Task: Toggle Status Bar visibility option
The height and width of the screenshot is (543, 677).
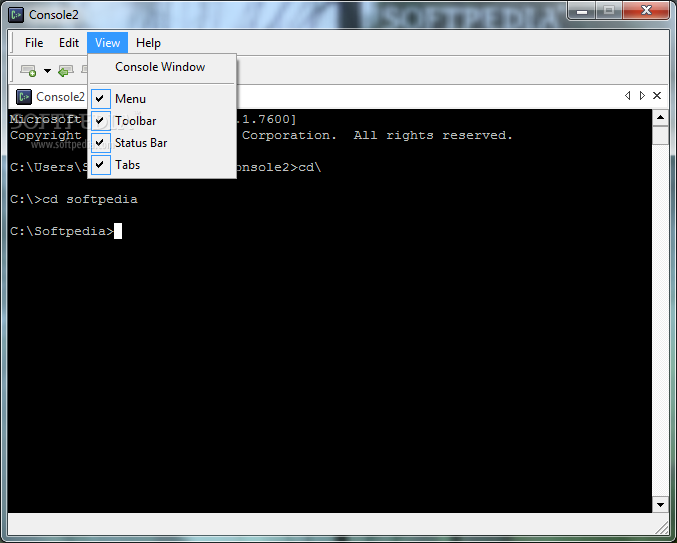Action: (x=162, y=142)
